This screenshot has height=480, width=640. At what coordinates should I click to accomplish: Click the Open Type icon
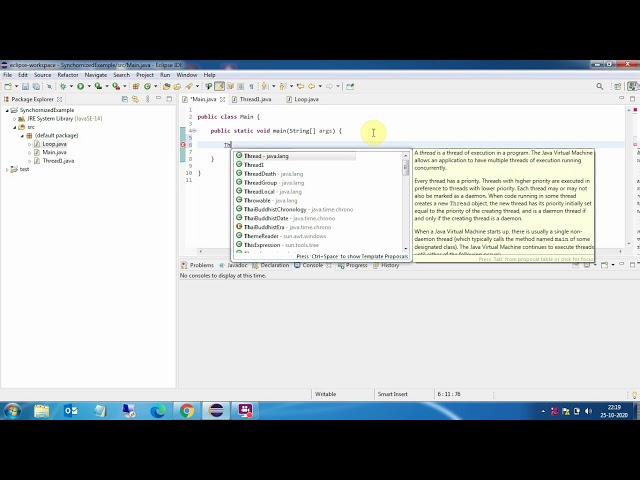tap(167, 86)
